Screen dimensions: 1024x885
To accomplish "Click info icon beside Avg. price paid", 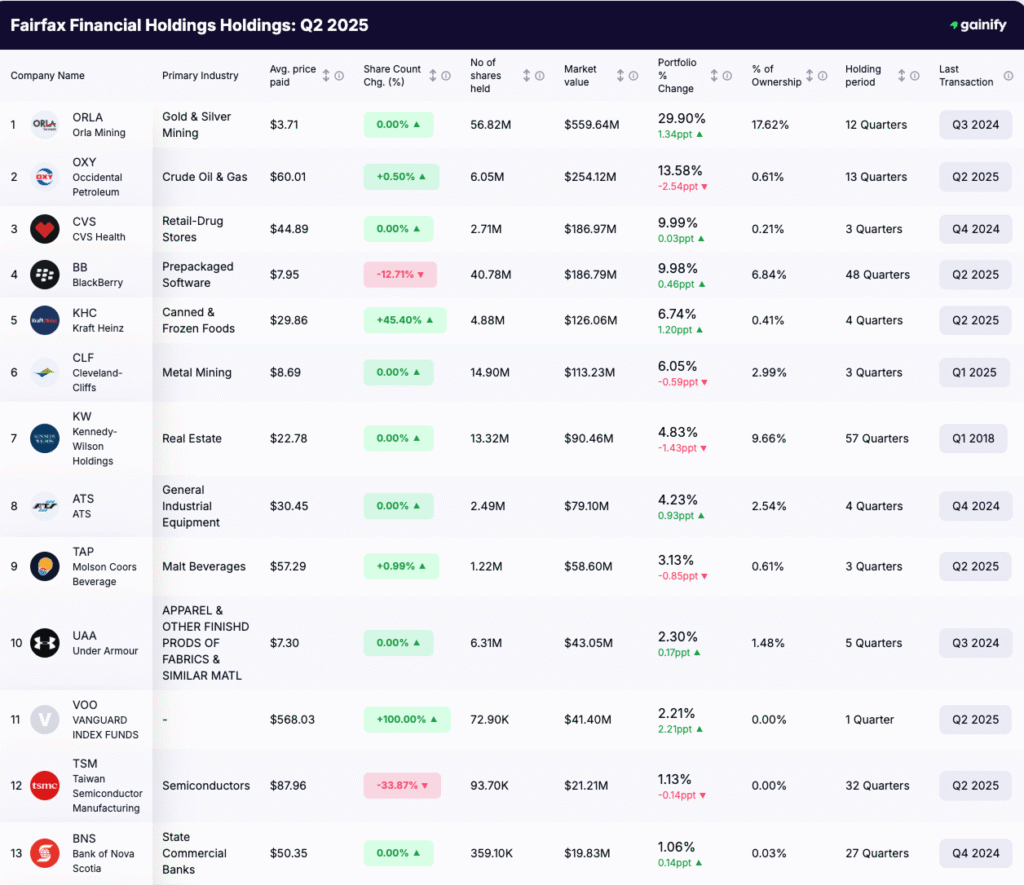I will point(339,76).
